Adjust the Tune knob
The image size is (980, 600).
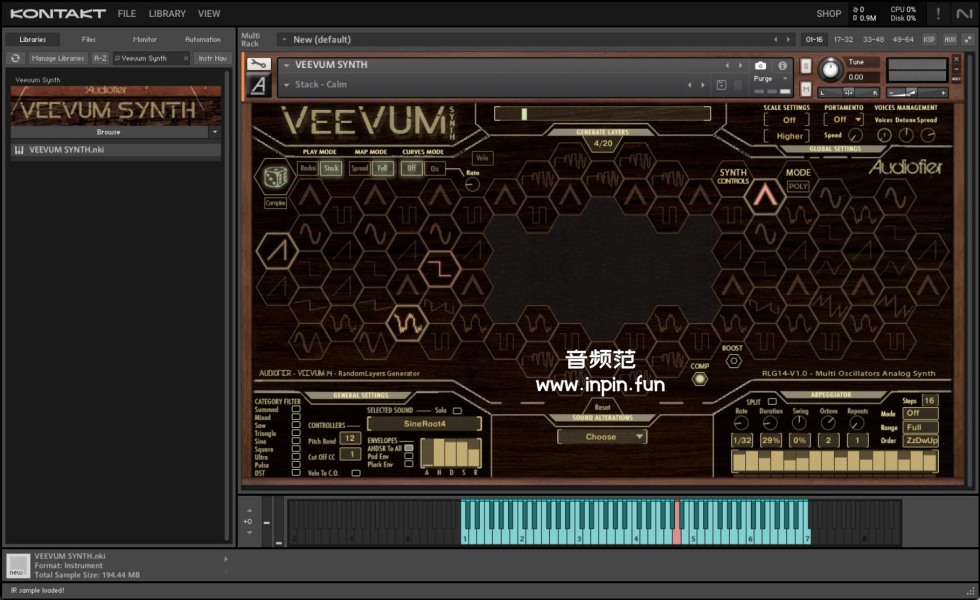point(830,69)
